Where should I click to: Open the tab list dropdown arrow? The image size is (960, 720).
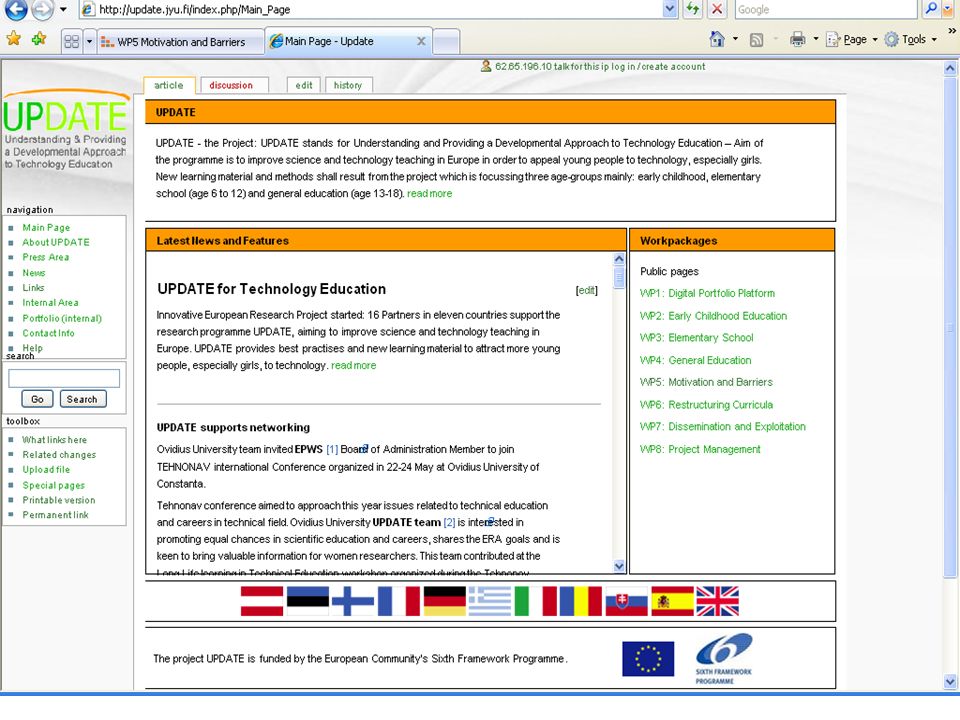pos(89,41)
